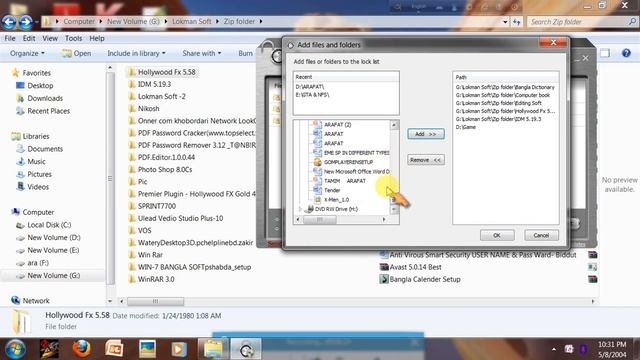Click horizontal scrollbar thumb in tree panel

(320, 220)
